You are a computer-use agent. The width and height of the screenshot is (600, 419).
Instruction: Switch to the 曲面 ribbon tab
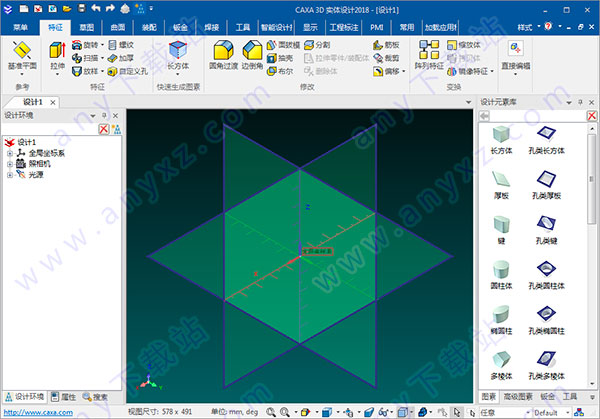(118, 27)
